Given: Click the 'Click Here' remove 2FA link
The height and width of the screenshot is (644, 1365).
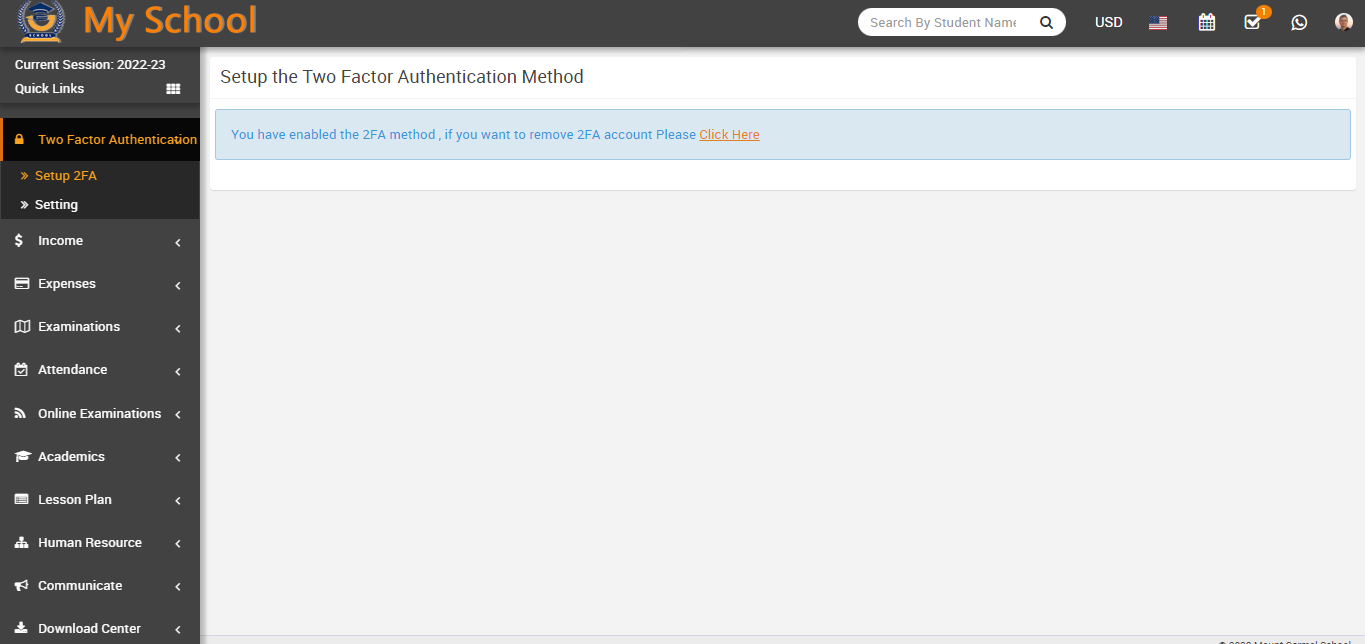Looking at the screenshot, I should point(729,135).
